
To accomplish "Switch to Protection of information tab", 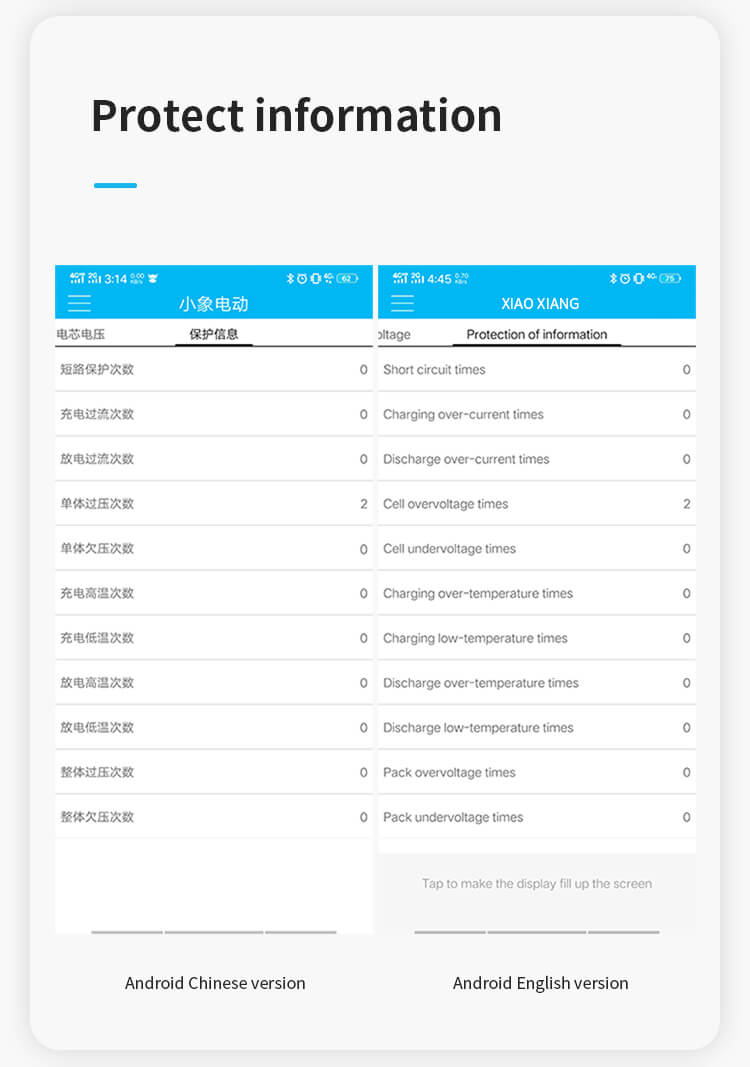I will tap(537, 335).
